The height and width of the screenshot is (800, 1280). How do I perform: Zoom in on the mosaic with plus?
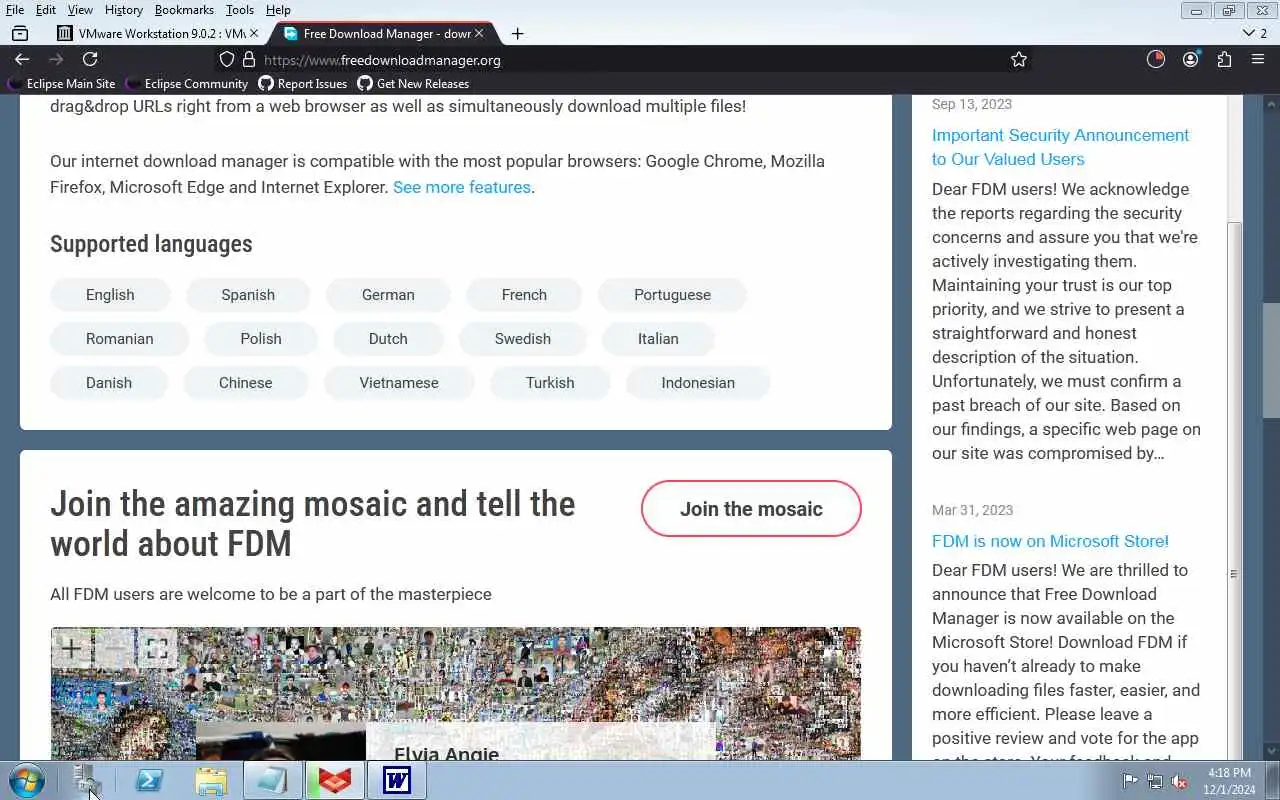point(71,649)
